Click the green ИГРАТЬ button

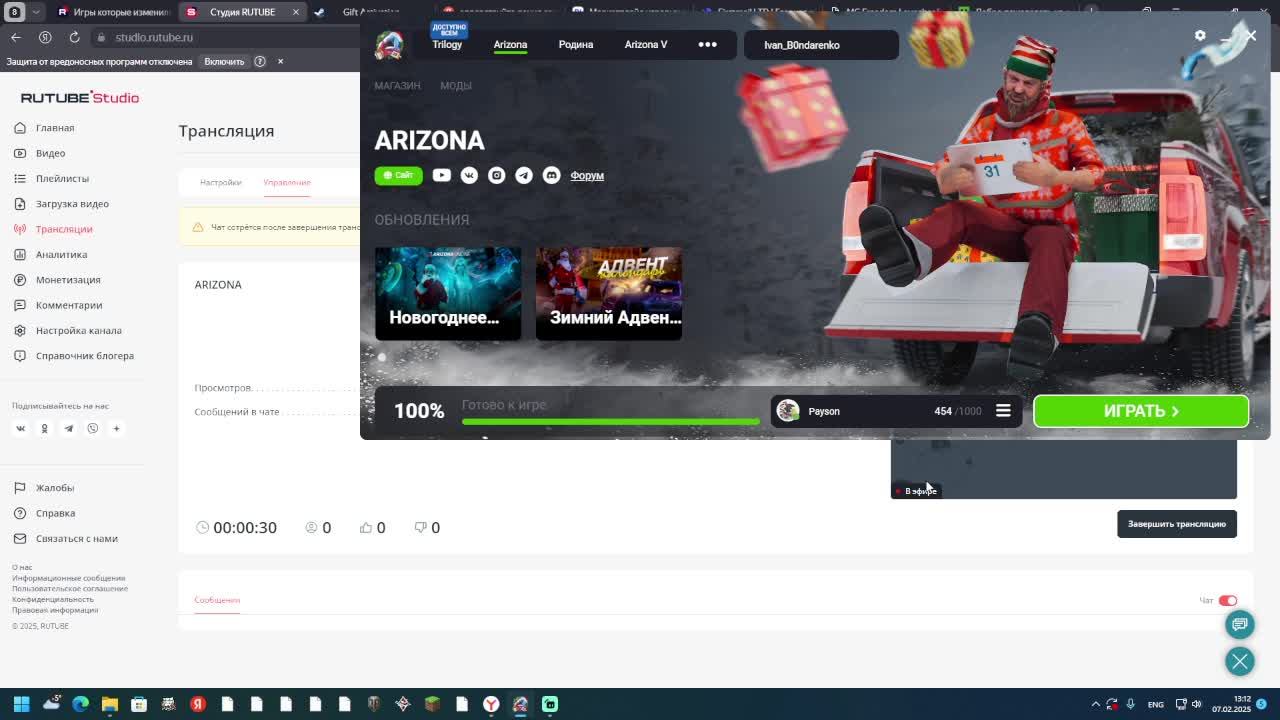pos(1141,411)
